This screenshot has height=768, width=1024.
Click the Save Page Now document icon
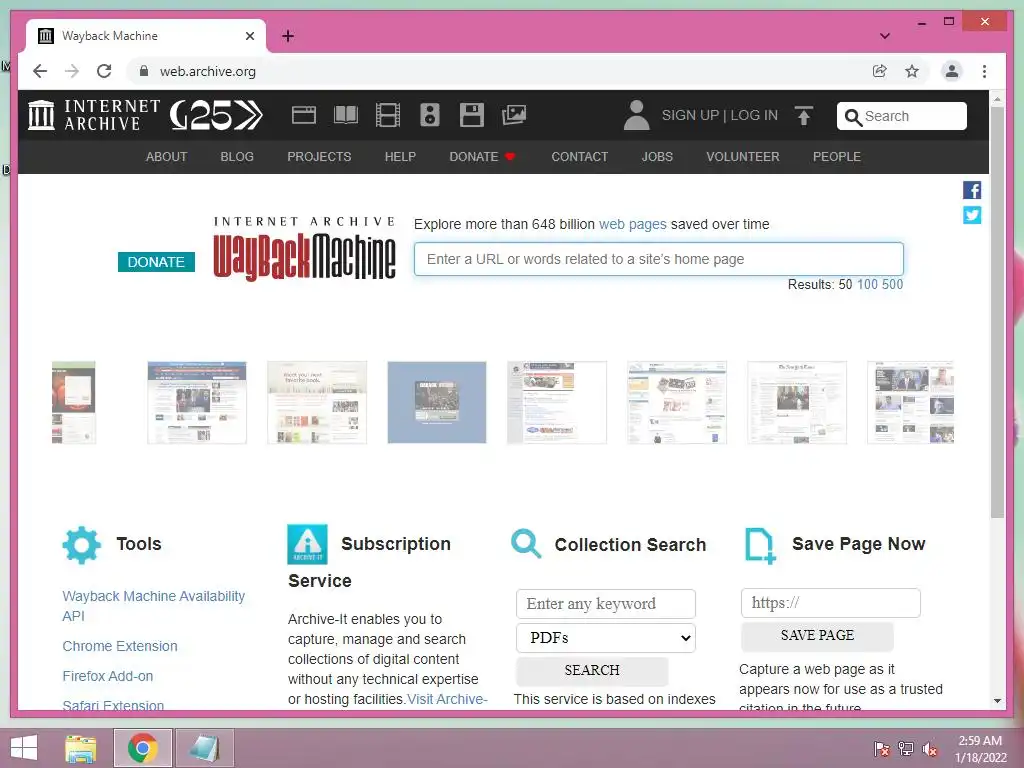pyautogui.click(x=760, y=545)
